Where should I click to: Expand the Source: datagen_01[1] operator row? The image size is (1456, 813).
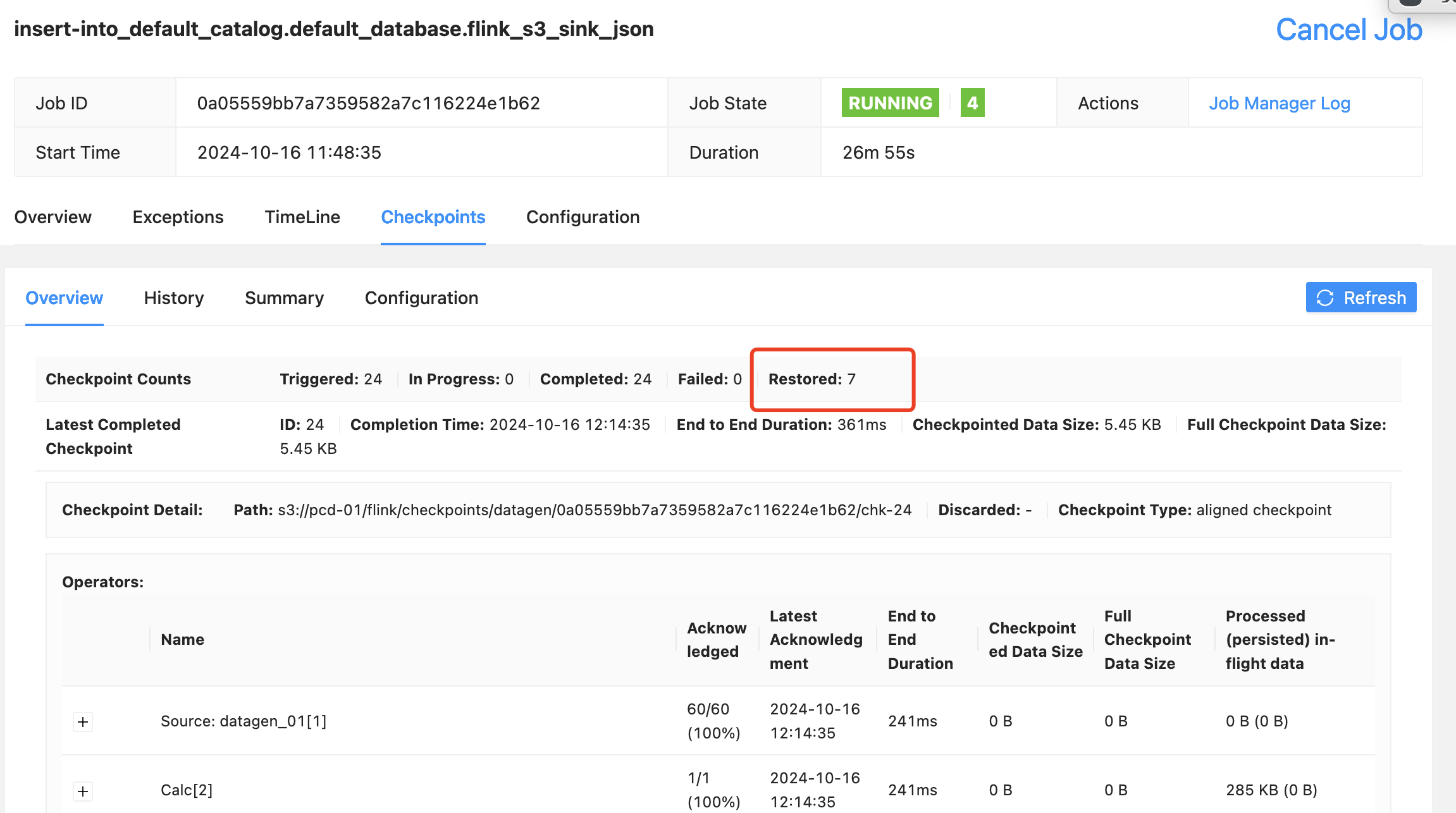(x=83, y=722)
